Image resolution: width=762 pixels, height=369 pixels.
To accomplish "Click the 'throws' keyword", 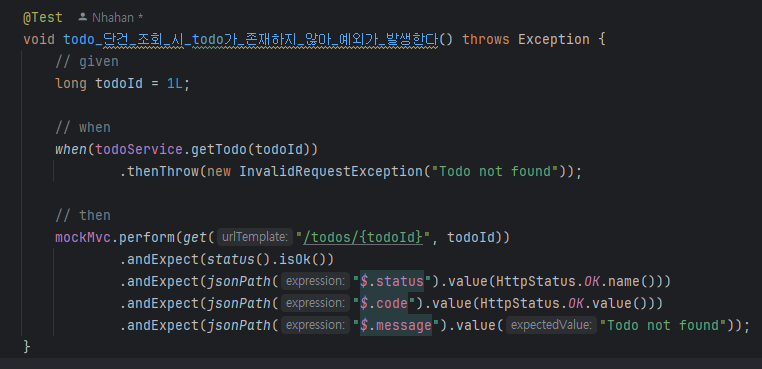I will tap(486, 39).
